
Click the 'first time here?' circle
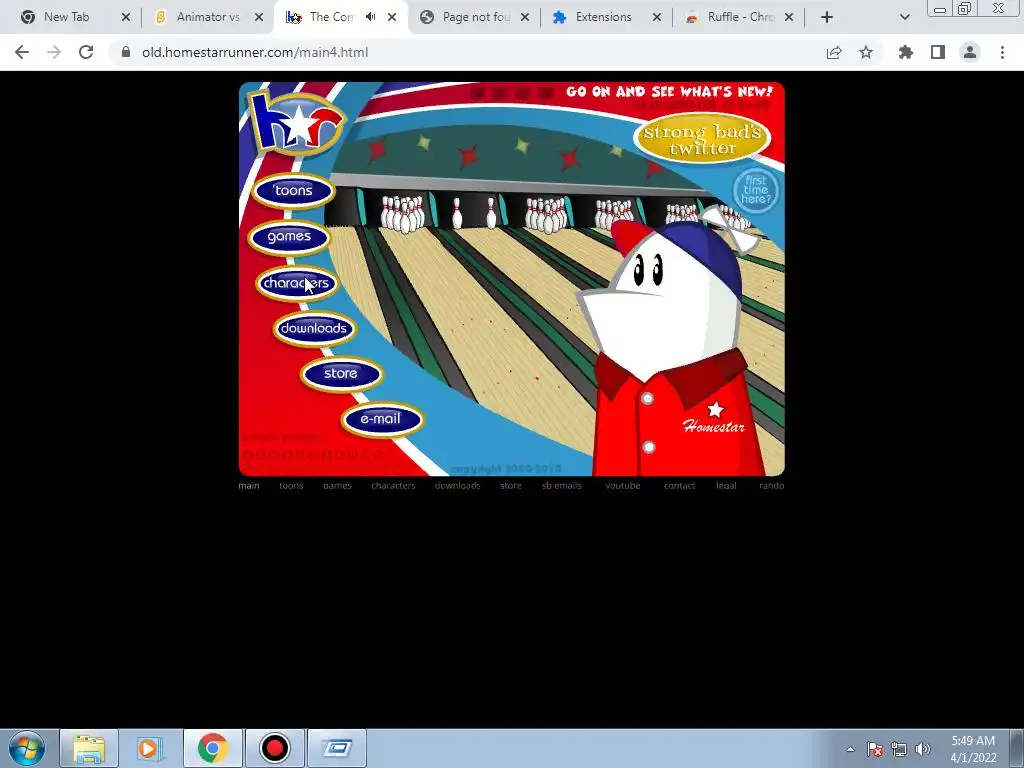[x=756, y=190]
